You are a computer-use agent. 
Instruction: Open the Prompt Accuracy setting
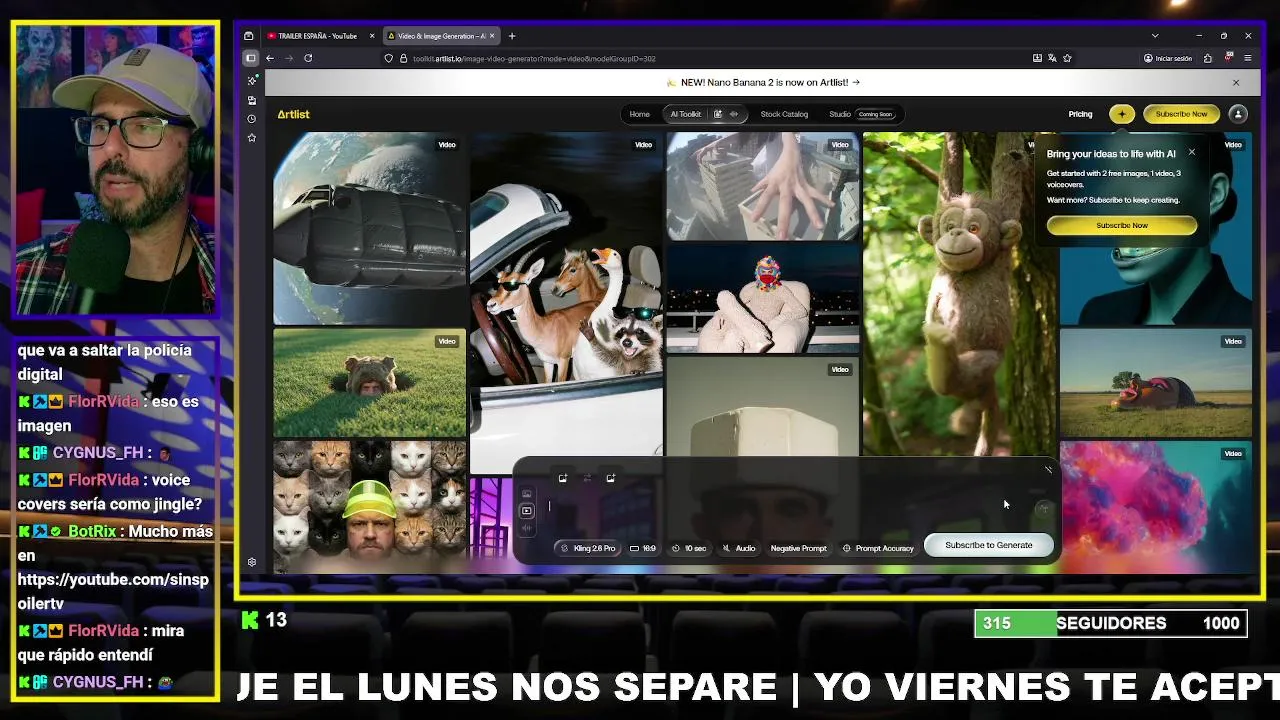tap(878, 548)
